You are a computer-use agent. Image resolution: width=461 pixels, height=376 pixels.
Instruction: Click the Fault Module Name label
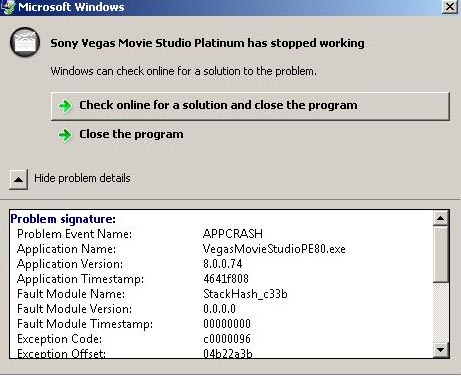pyautogui.click(x=71, y=294)
